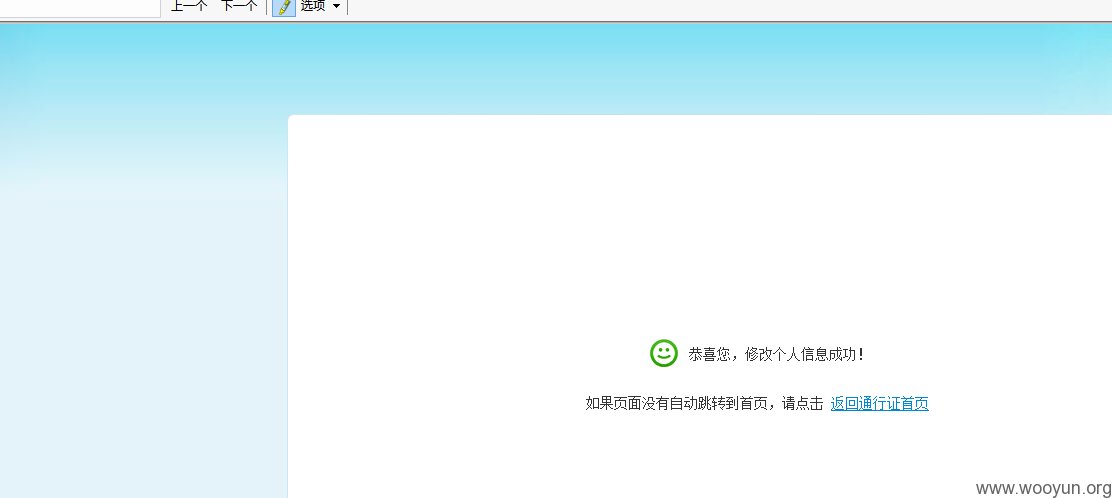
Task: Go to 上一个 find result
Action: pyautogui.click(x=189, y=6)
